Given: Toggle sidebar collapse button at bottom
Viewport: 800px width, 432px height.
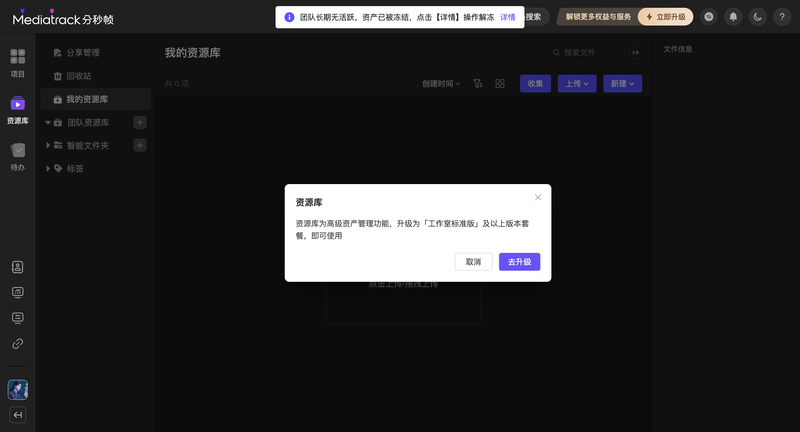Looking at the screenshot, I should pyautogui.click(x=17, y=415).
